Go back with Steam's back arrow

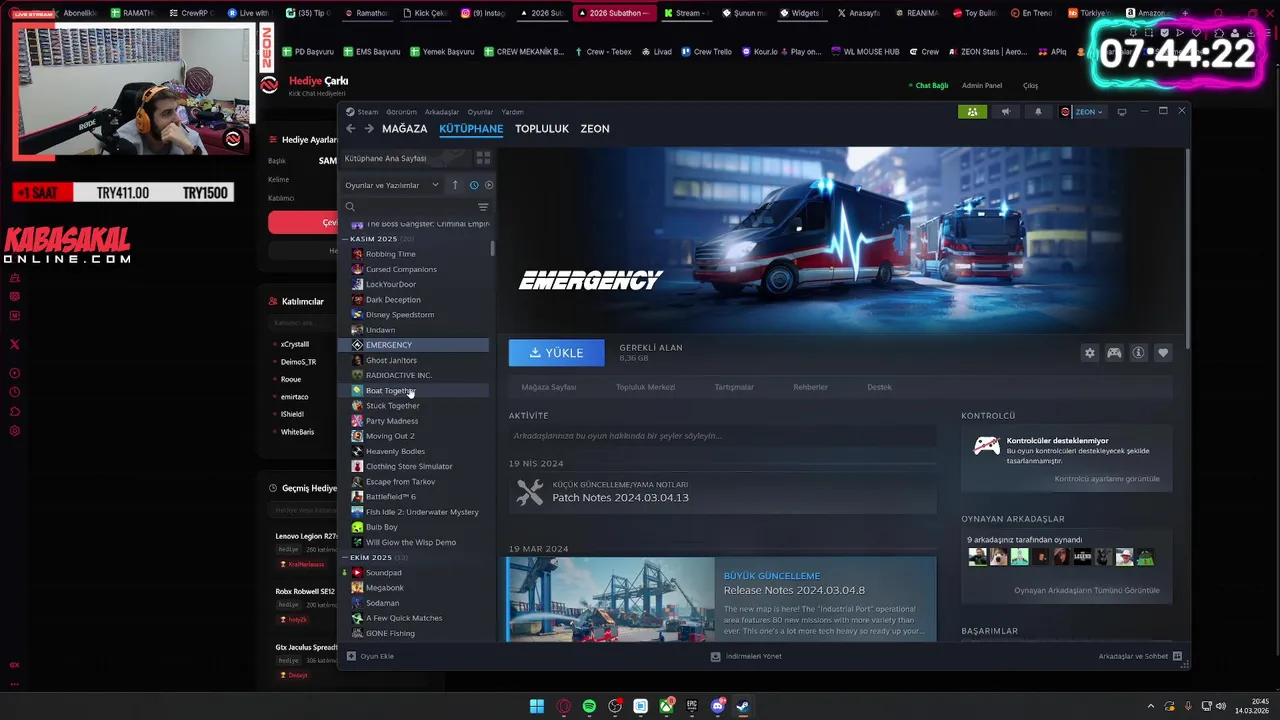tap(350, 128)
